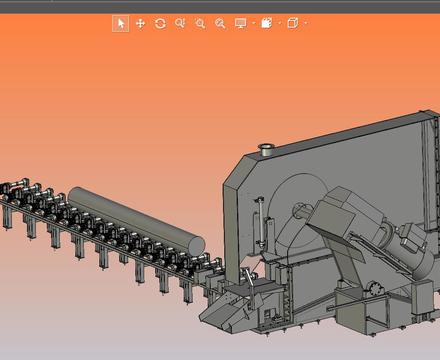Image resolution: width=440 pixels, height=360 pixels.
Task: Choose the third zoom magnifier tool
Action: click(220, 24)
